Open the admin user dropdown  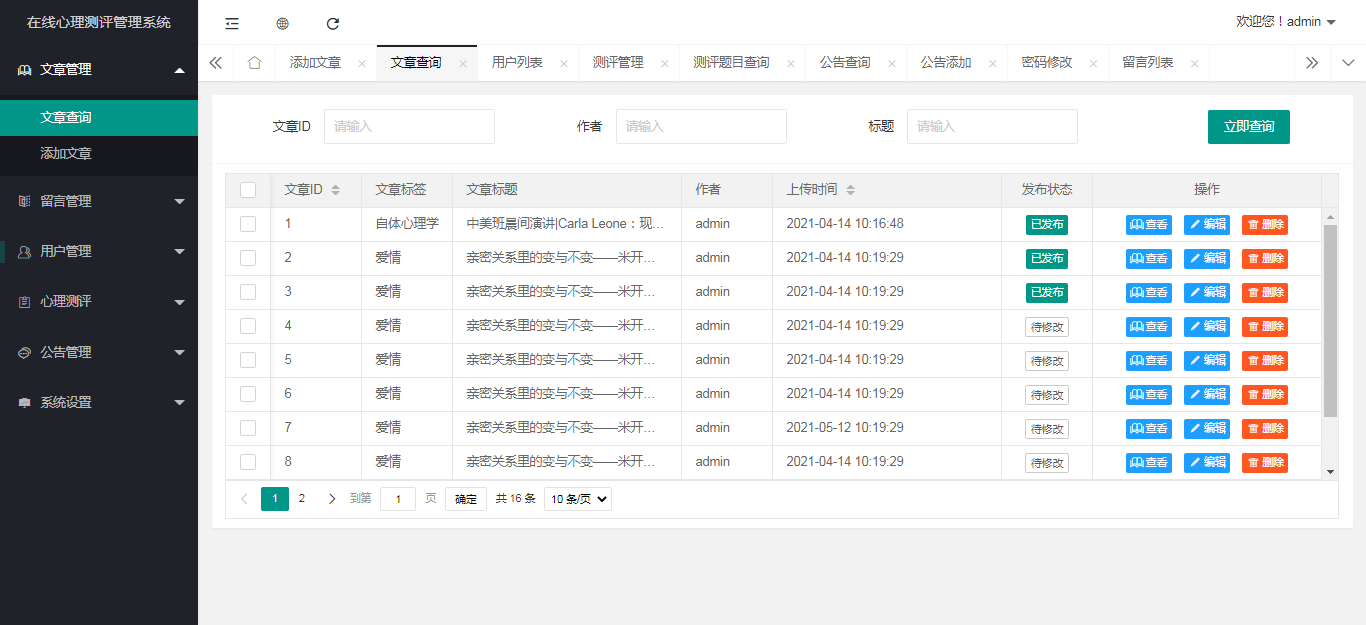pos(1286,22)
